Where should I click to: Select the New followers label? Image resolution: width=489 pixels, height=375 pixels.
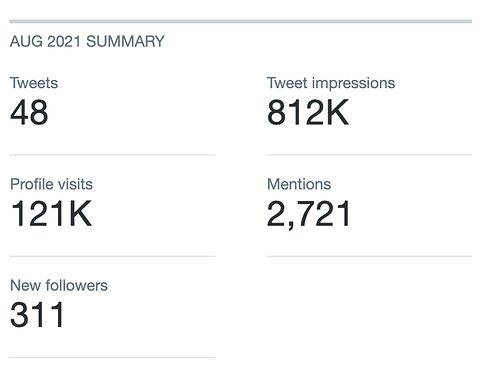coord(59,286)
